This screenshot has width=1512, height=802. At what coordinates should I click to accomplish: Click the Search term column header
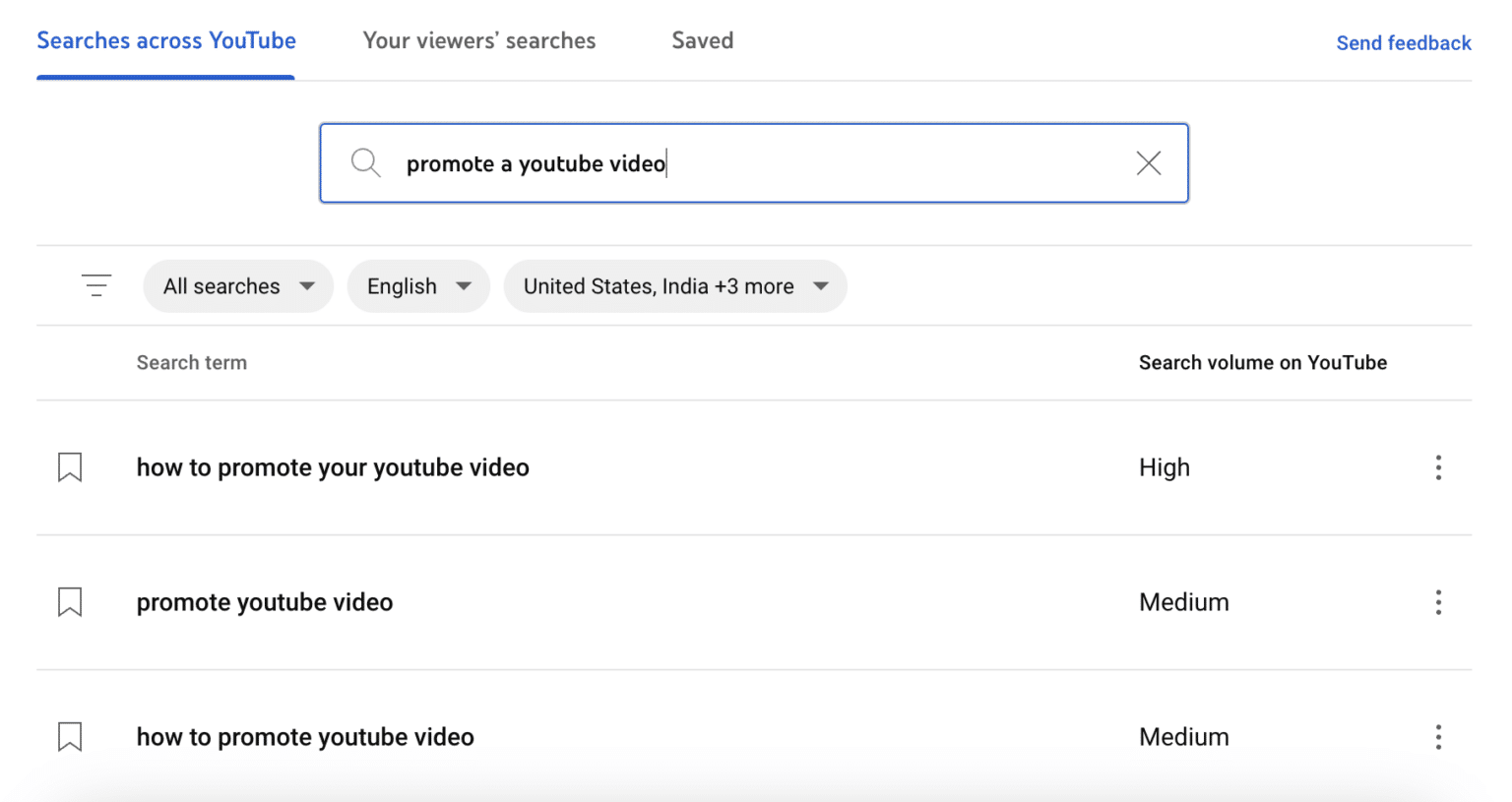pos(192,363)
